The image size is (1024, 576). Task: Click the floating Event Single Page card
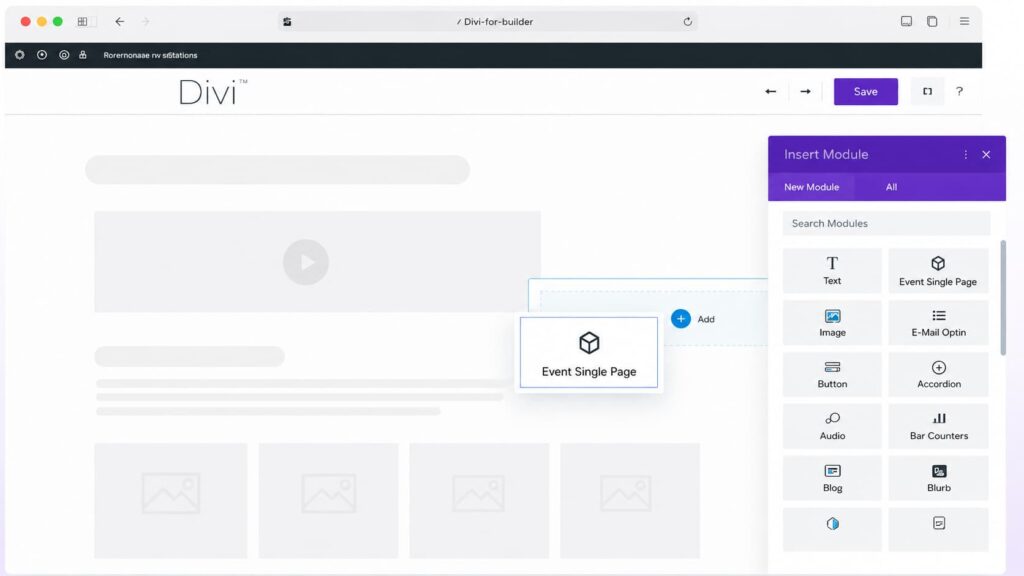[x=588, y=353]
